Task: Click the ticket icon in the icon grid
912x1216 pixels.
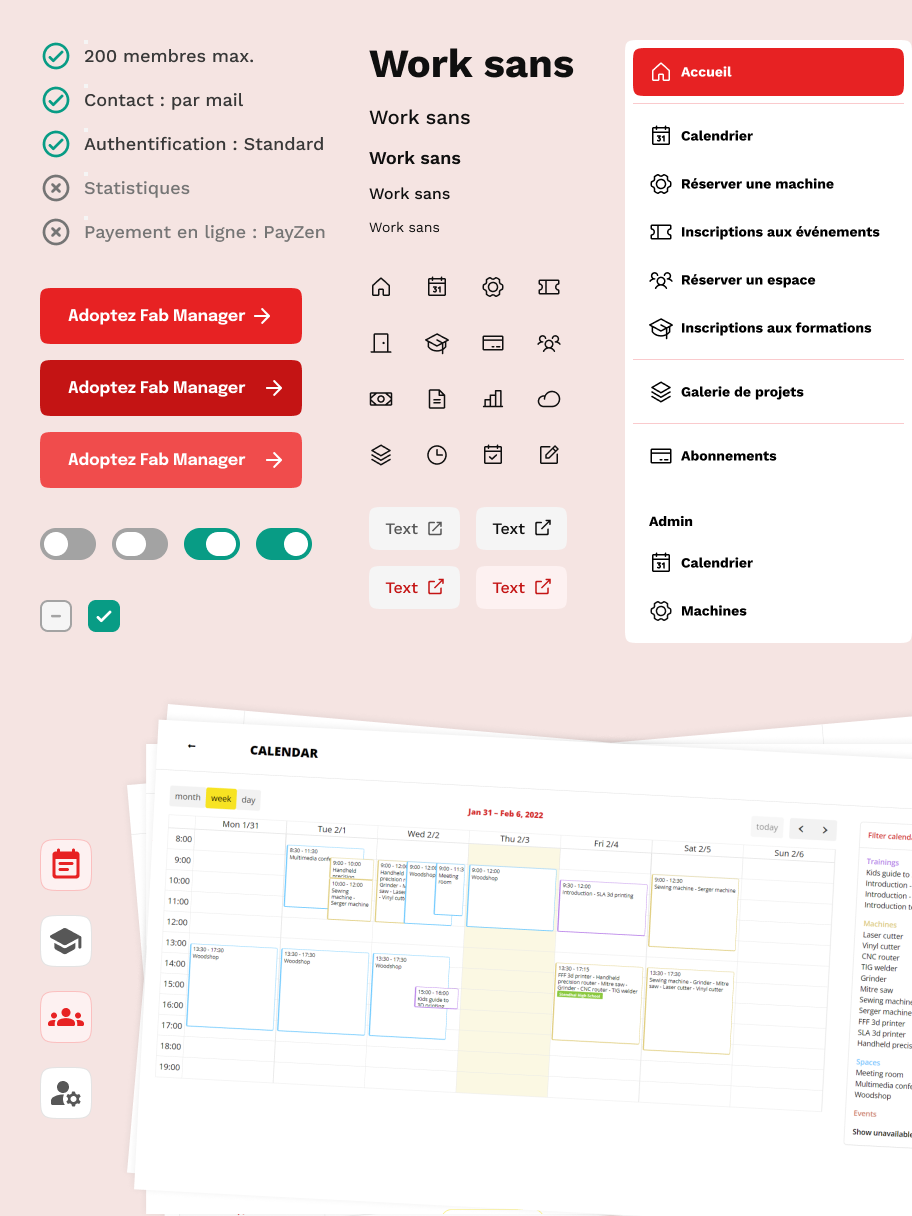Action: (x=549, y=287)
